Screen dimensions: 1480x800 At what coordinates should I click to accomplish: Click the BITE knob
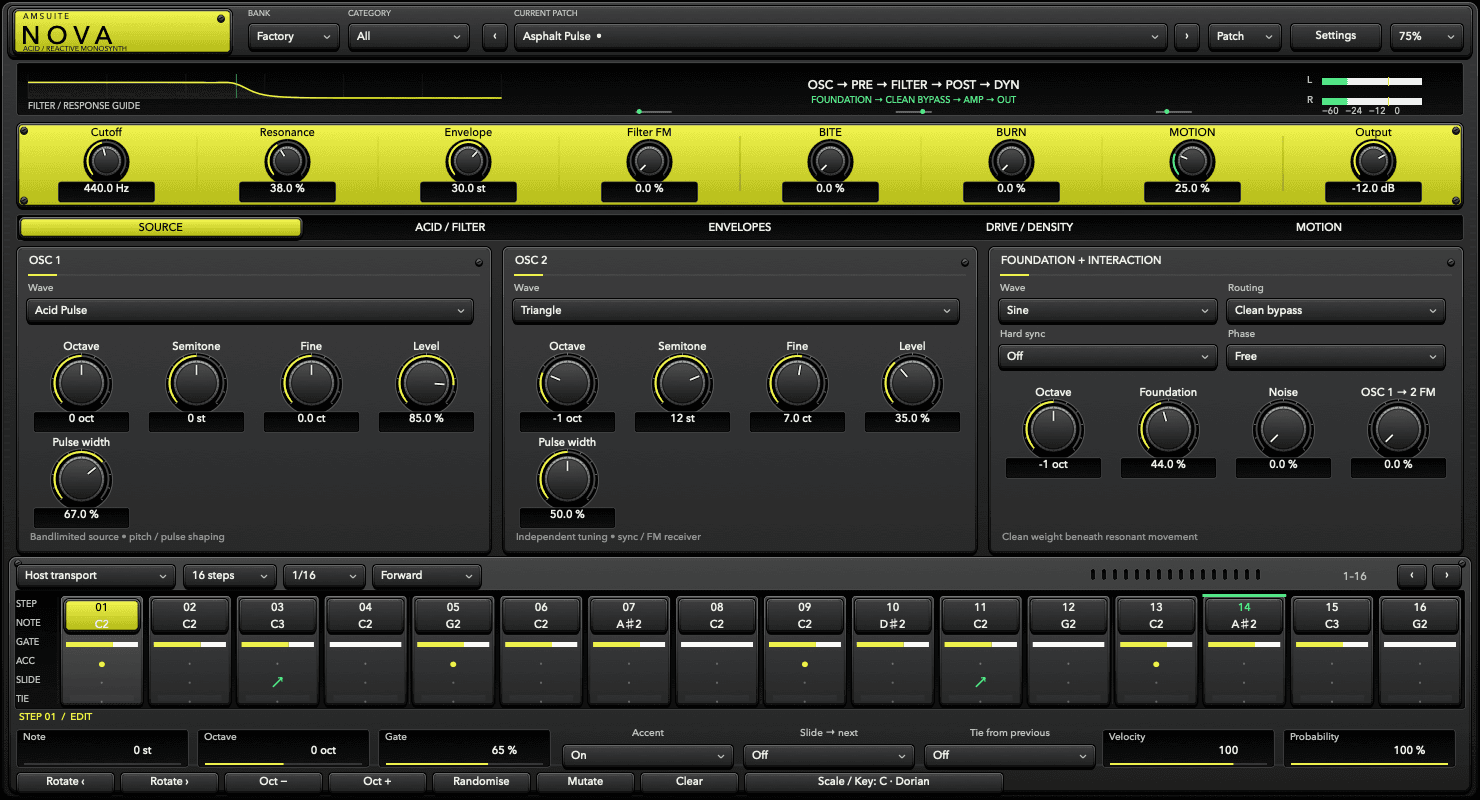(x=830, y=160)
